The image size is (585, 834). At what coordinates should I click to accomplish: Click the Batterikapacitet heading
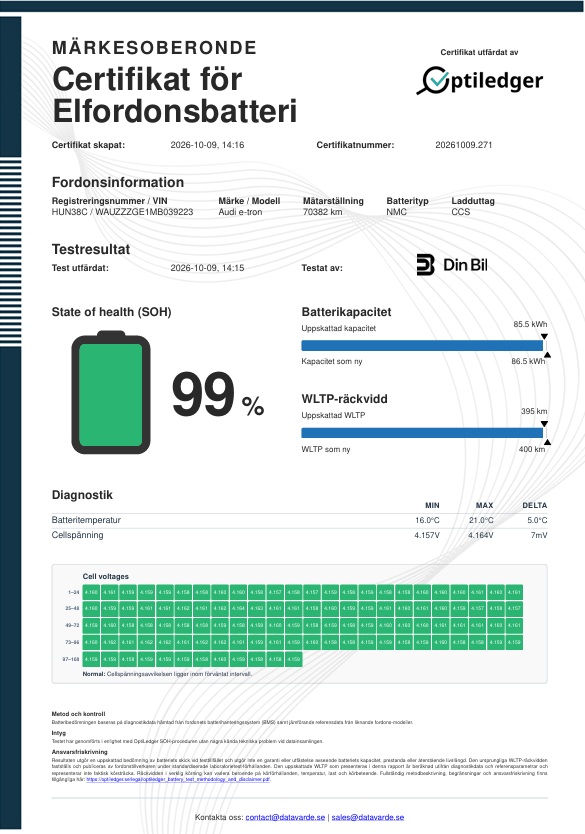[x=346, y=312]
